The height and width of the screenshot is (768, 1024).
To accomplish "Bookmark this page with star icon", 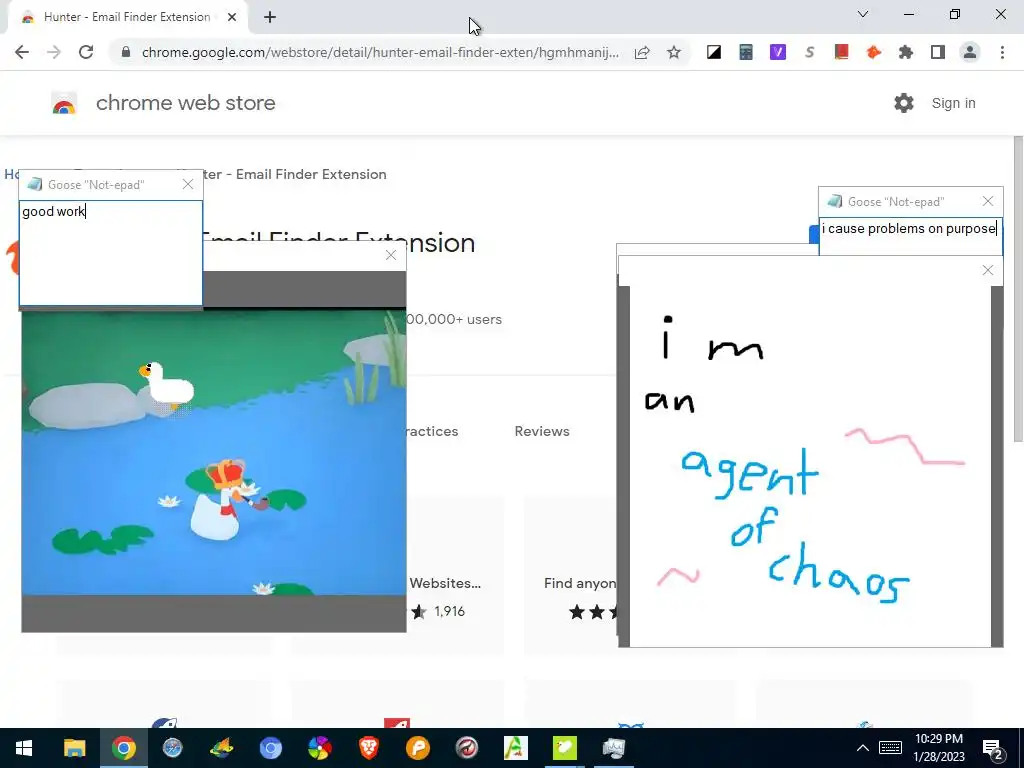I will 674,52.
